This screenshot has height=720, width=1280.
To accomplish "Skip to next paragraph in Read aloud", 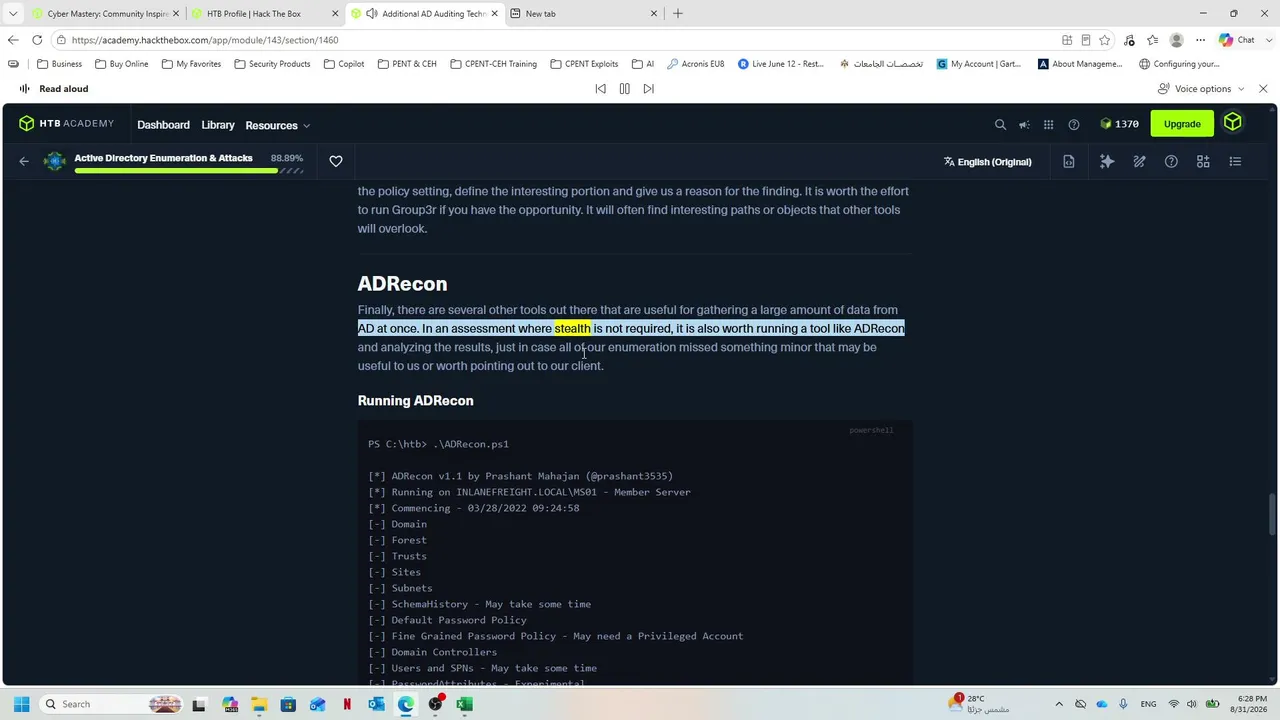I will pos(648,89).
